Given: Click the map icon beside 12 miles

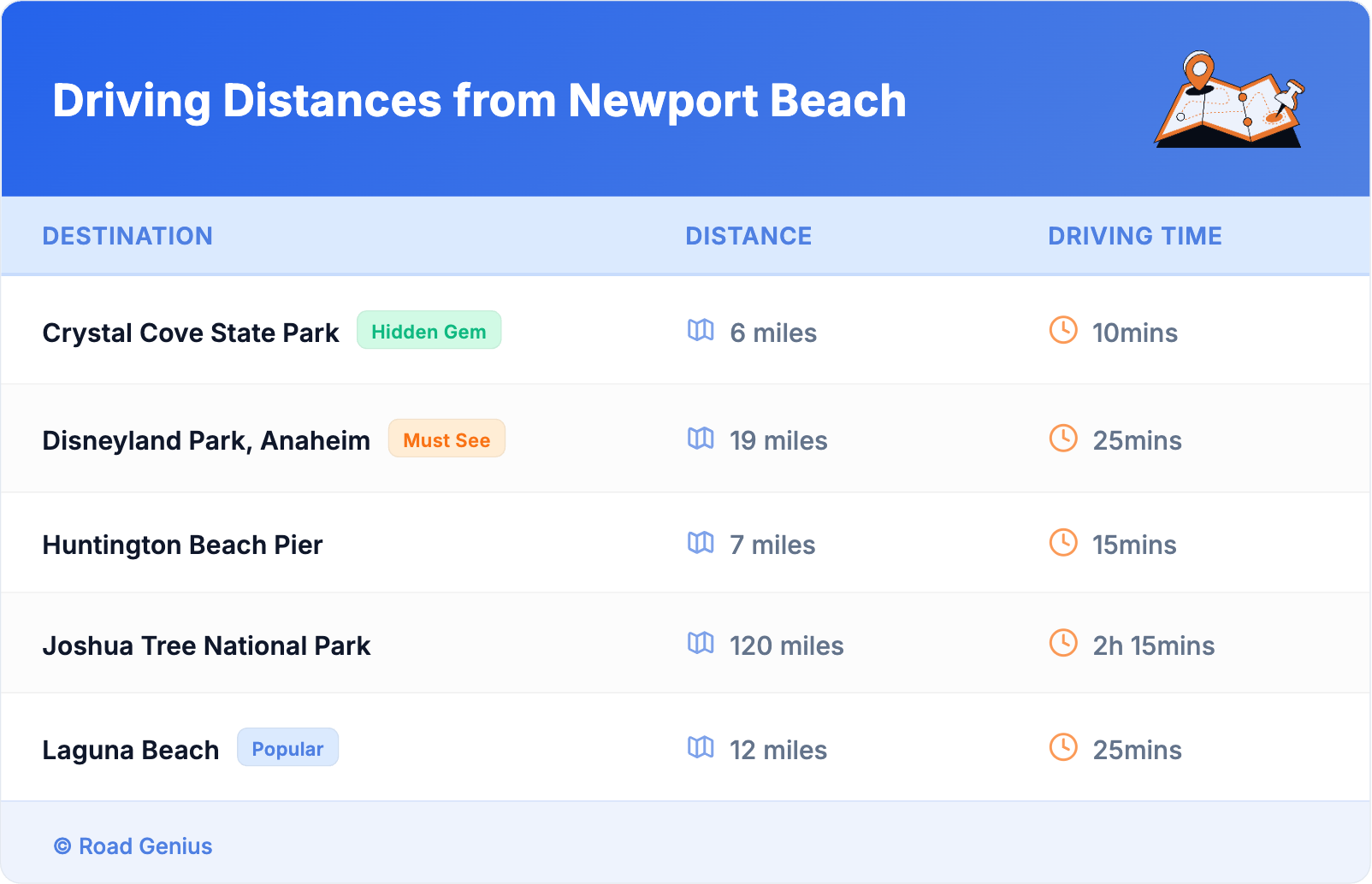Looking at the screenshot, I should click(701, 747).
